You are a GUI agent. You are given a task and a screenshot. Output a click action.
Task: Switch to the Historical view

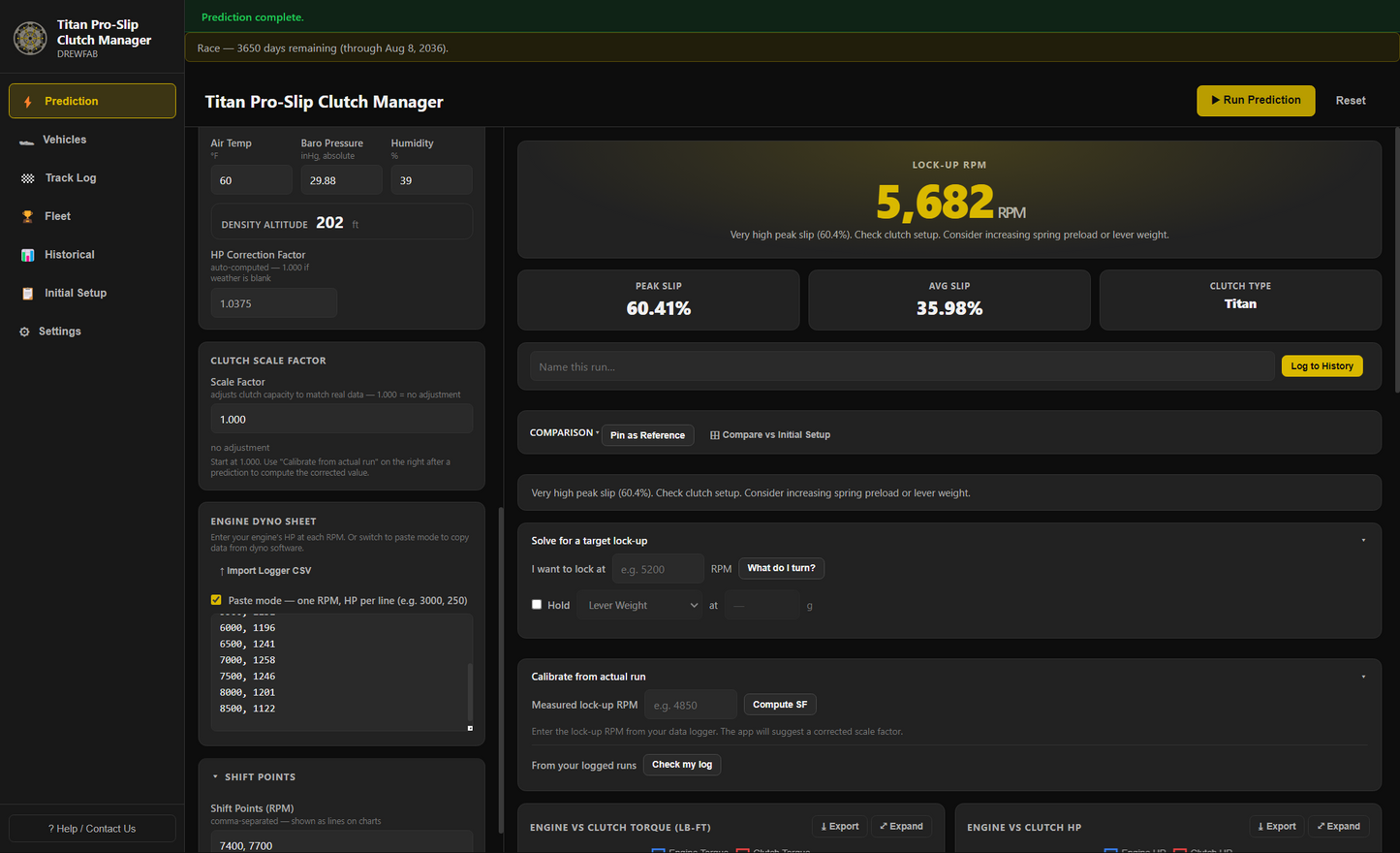92,255
